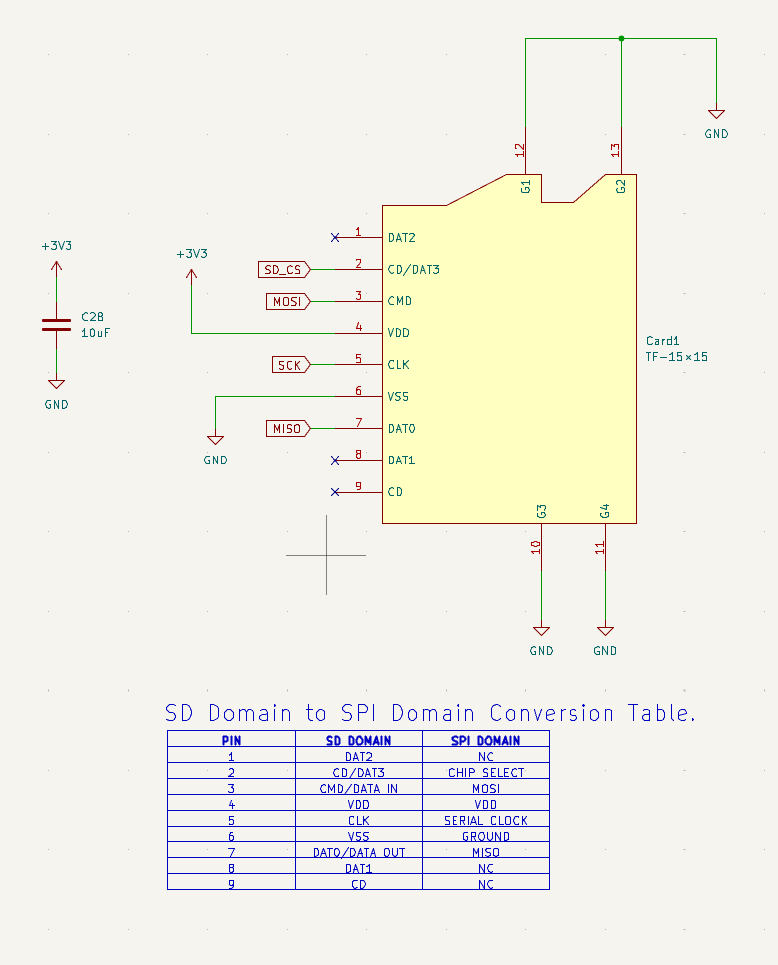Select the MISO global label
Image resolution: width=778 pixels, height=965 pixels.
click(x=288, y=429)
